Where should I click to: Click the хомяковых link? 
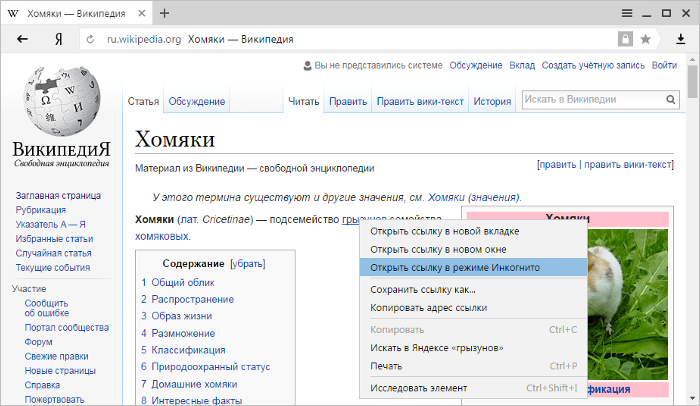coord(162,236)
